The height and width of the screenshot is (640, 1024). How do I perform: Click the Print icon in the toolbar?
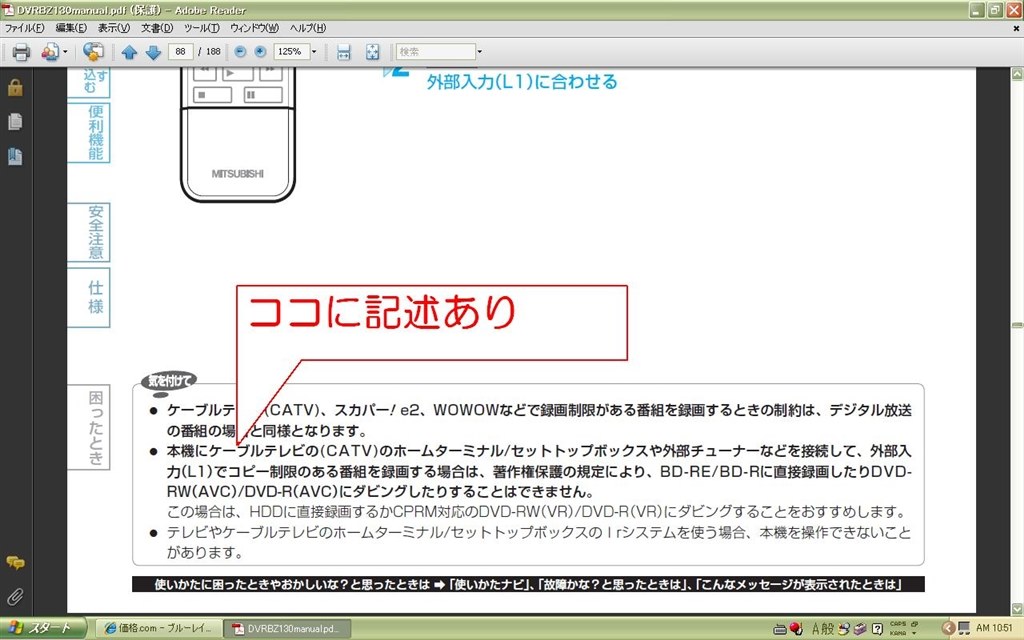tap(20, 51)
